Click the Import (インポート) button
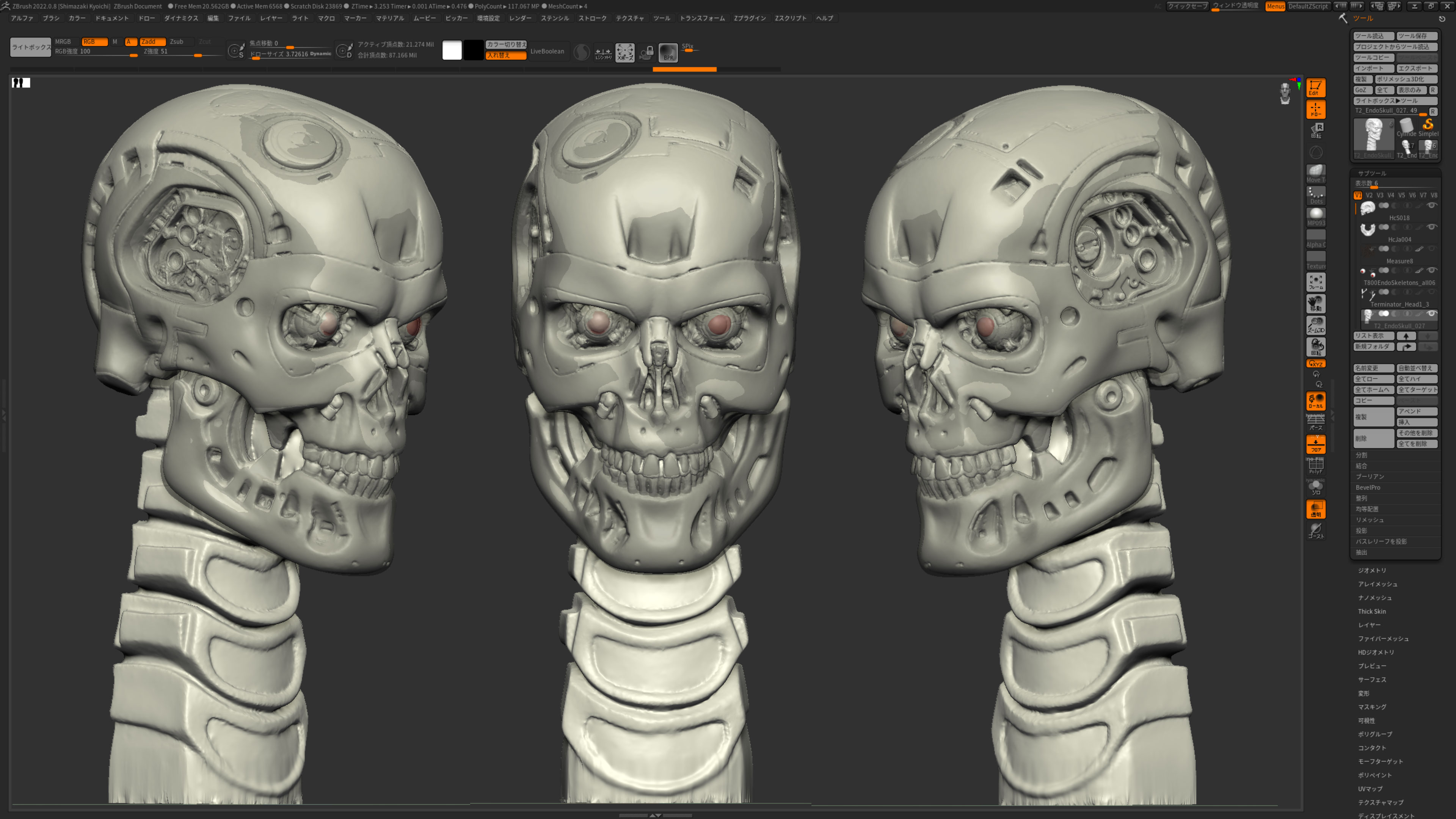Screen dimensions: 1456x819 (x=1373, y=68)
